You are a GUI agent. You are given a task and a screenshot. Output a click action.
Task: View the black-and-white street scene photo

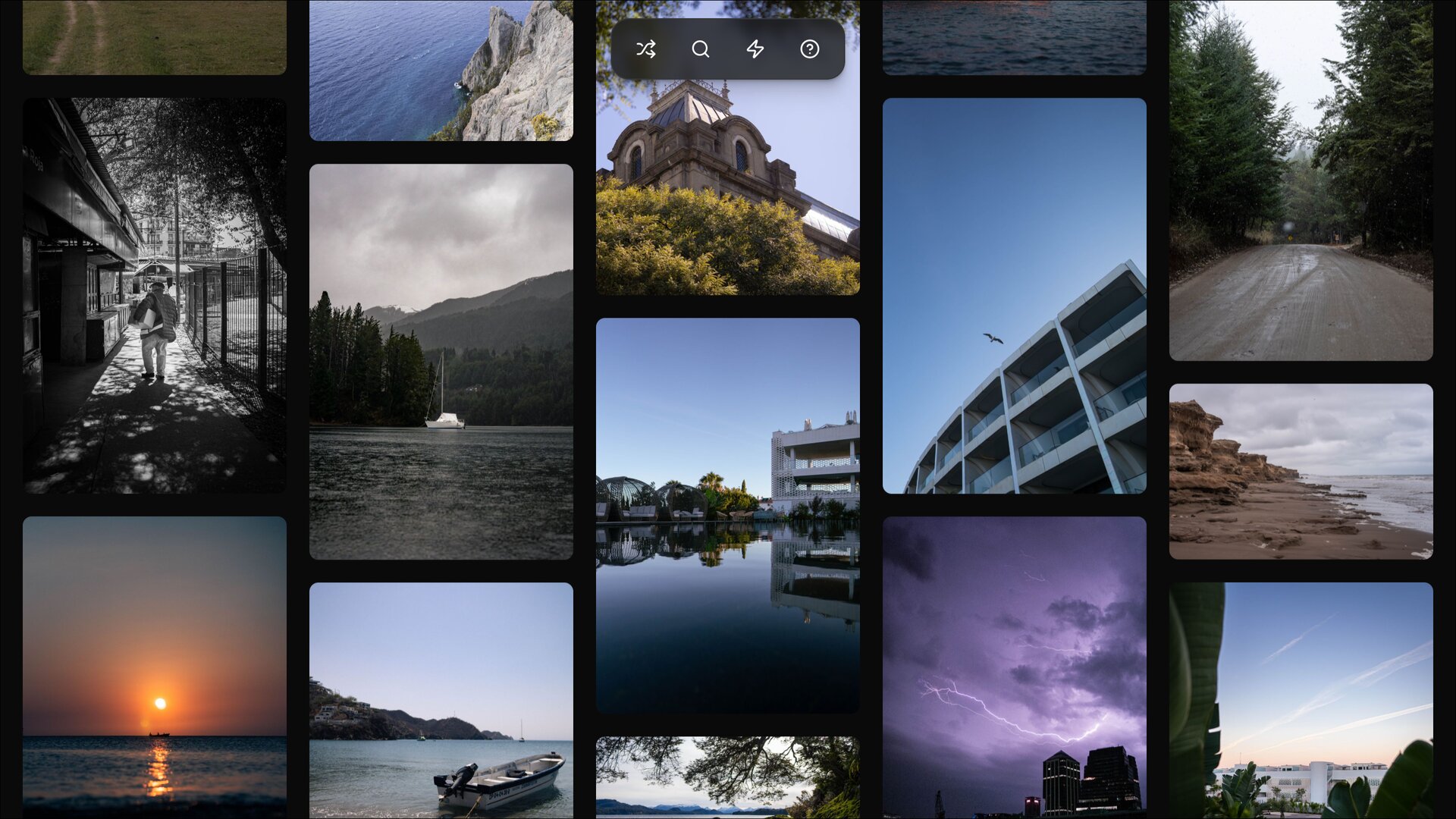[x=155, y=294]
